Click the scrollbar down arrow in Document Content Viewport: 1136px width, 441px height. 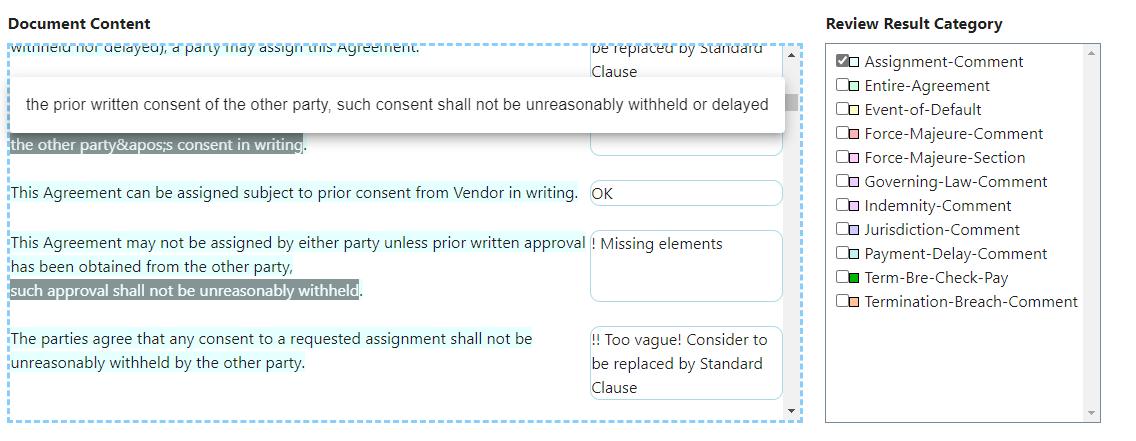(791, 411)
